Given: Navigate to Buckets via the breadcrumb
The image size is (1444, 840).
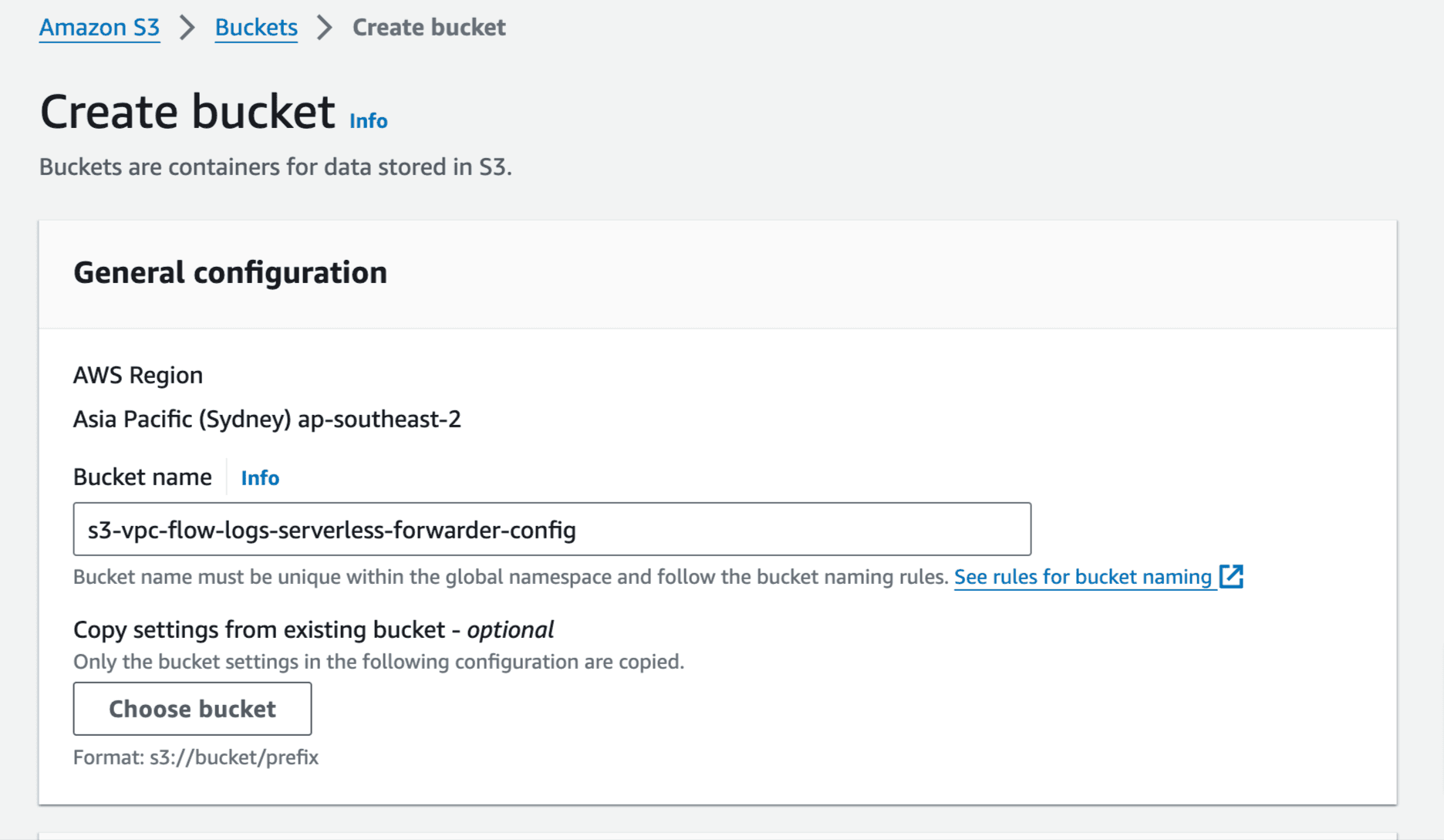Looking at the screenshot, I should click(255, 27).
